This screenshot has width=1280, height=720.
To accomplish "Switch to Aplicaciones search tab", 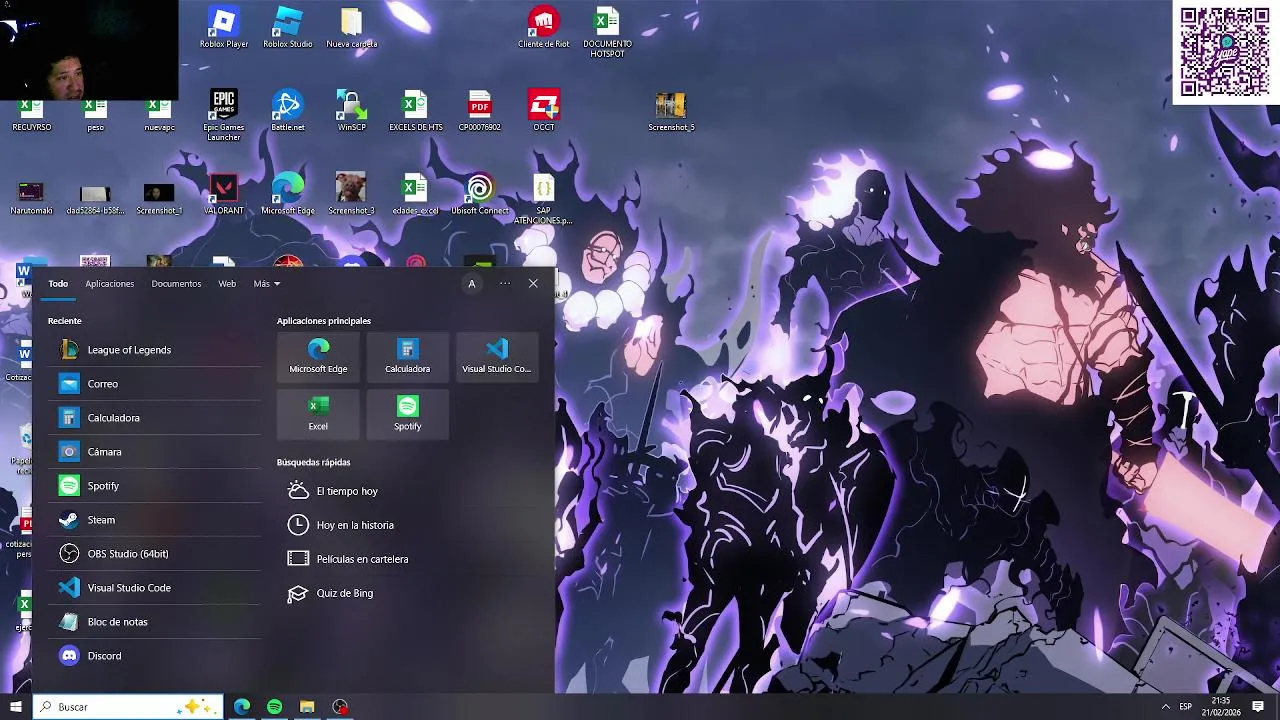I will pos(110,284).
